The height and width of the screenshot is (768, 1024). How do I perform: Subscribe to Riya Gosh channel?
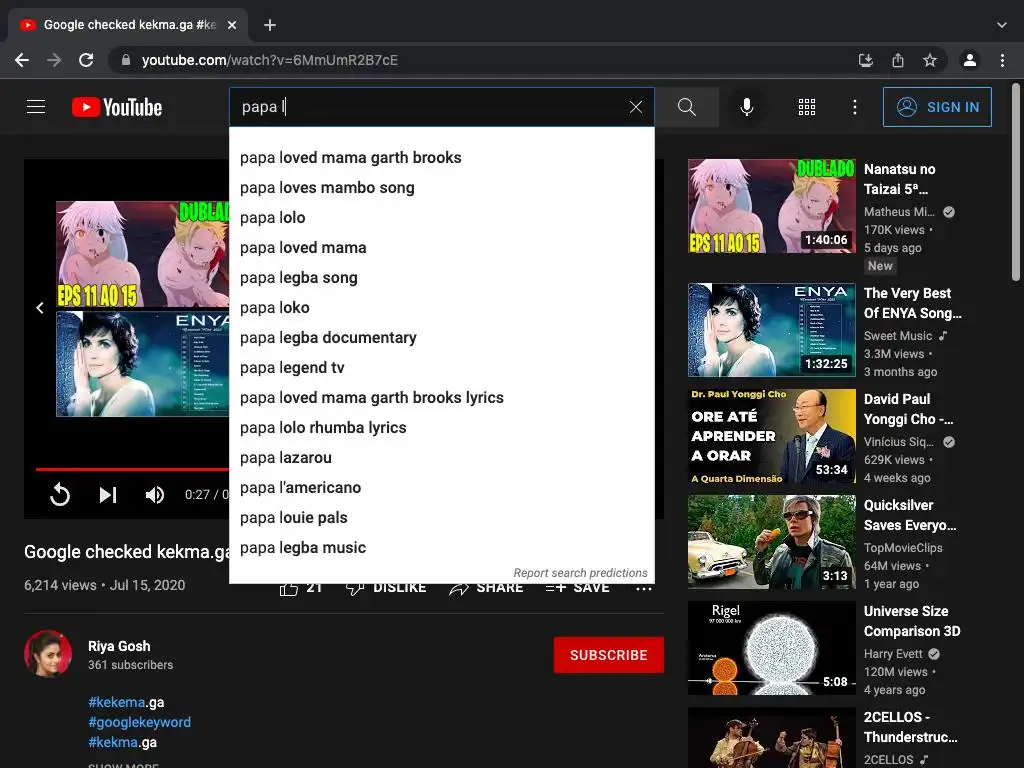609,655
